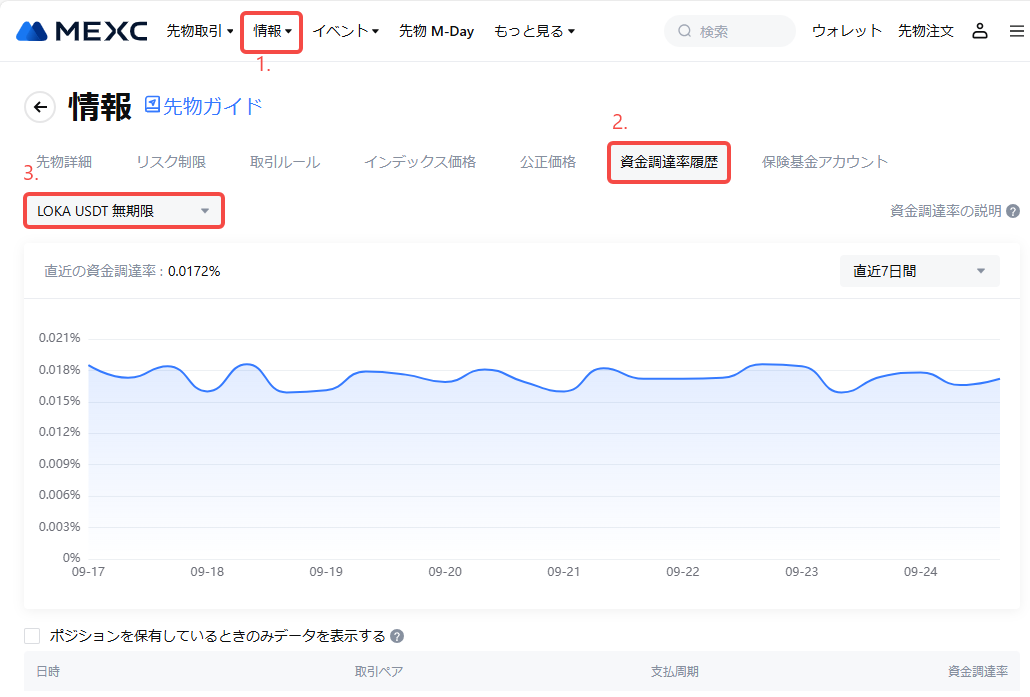The image size is (1030, 697).
Task: Go to 先物注文 page
Action: [926, 31]
